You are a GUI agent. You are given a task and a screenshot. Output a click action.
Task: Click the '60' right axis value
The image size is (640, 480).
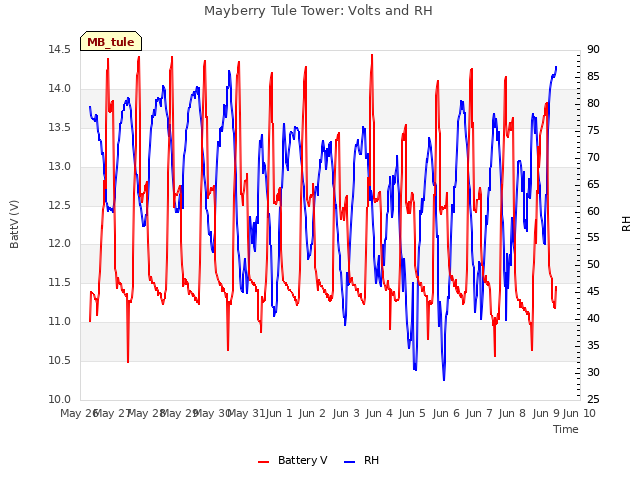click(593, 211)
